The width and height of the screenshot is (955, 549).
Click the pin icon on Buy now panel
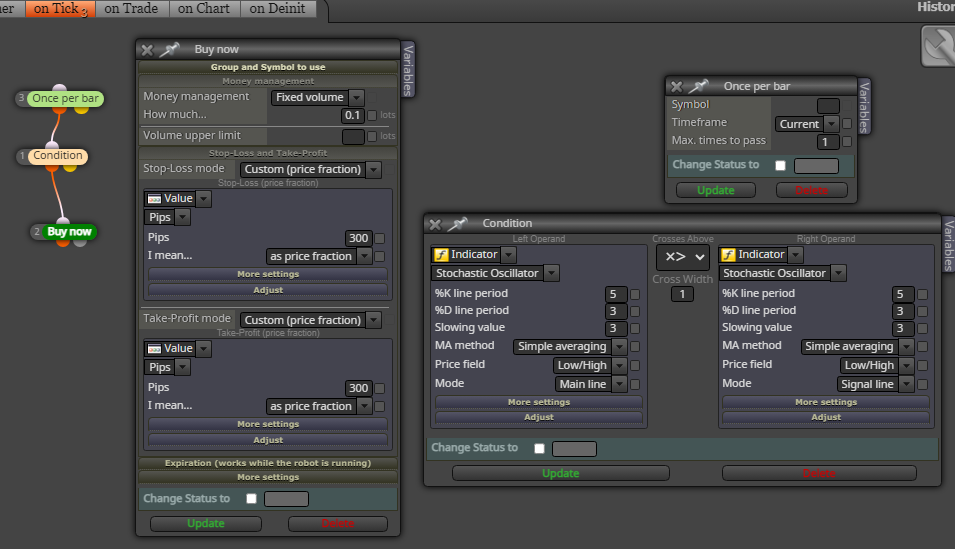click(169, 49)
